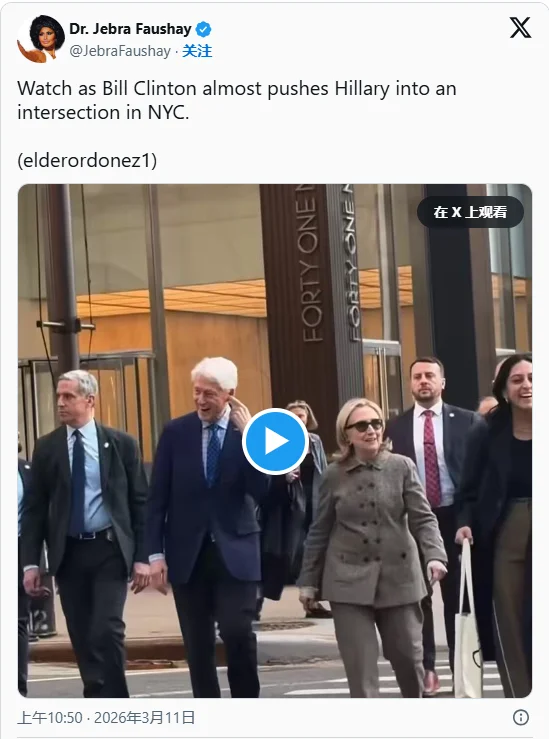Click the 在 X 上观看 button

(470, 212)
